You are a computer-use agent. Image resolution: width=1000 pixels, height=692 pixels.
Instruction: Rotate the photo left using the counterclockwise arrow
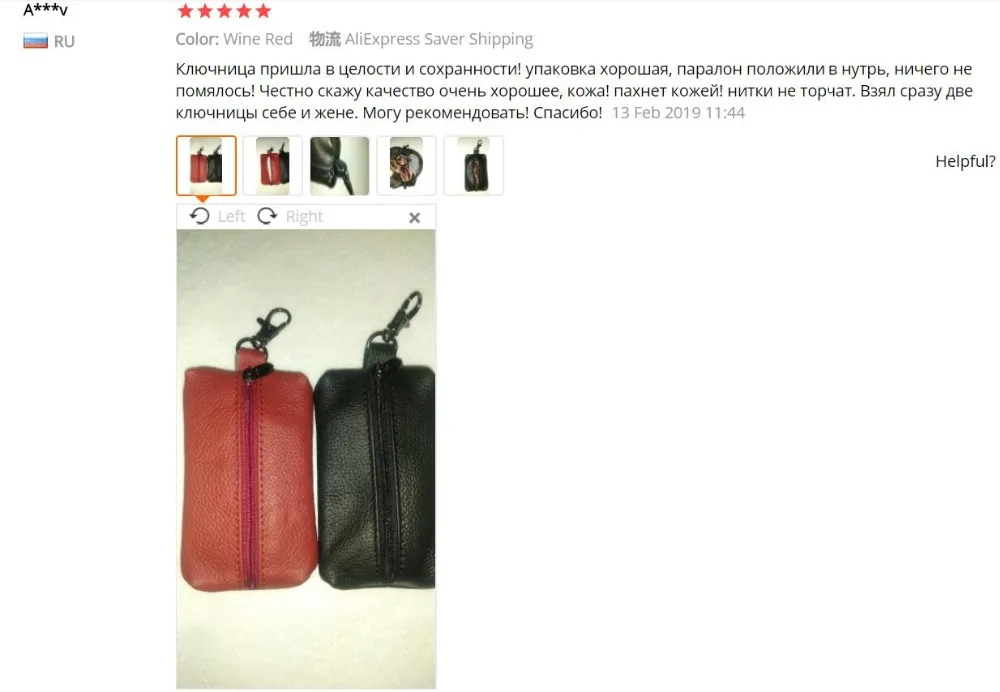point(200,216)
